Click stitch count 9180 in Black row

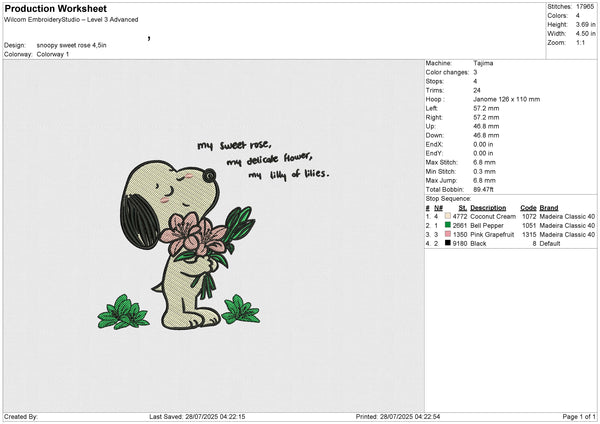(460, 243)
